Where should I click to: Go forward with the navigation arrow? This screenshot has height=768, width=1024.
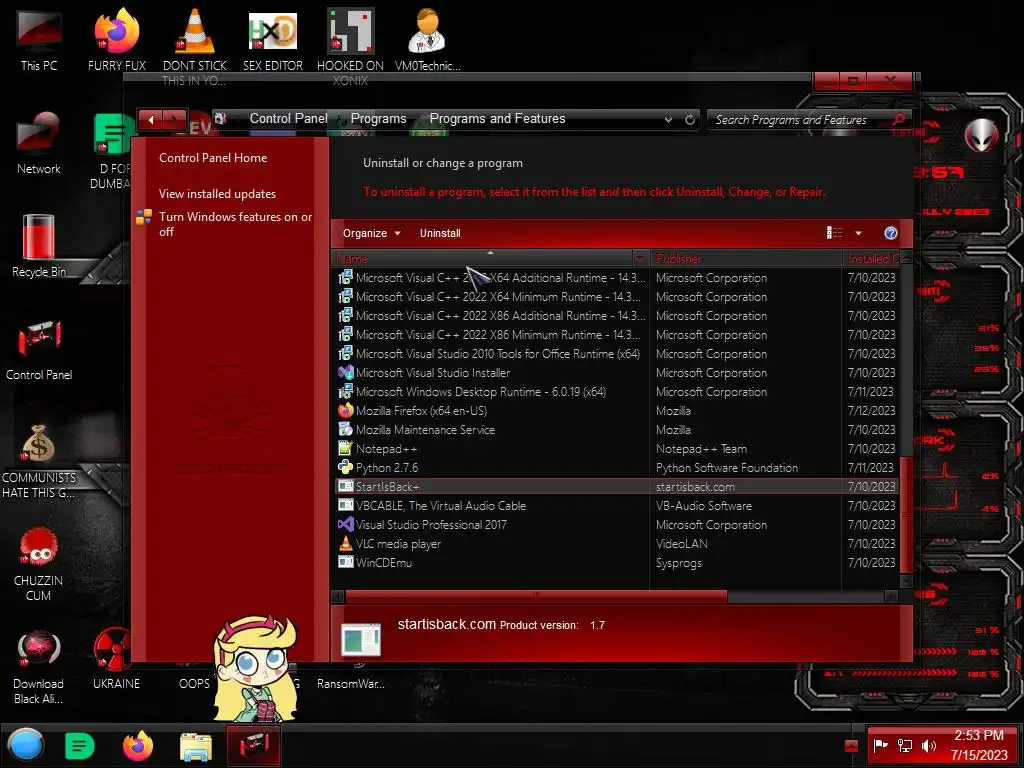tap(175, 120)
